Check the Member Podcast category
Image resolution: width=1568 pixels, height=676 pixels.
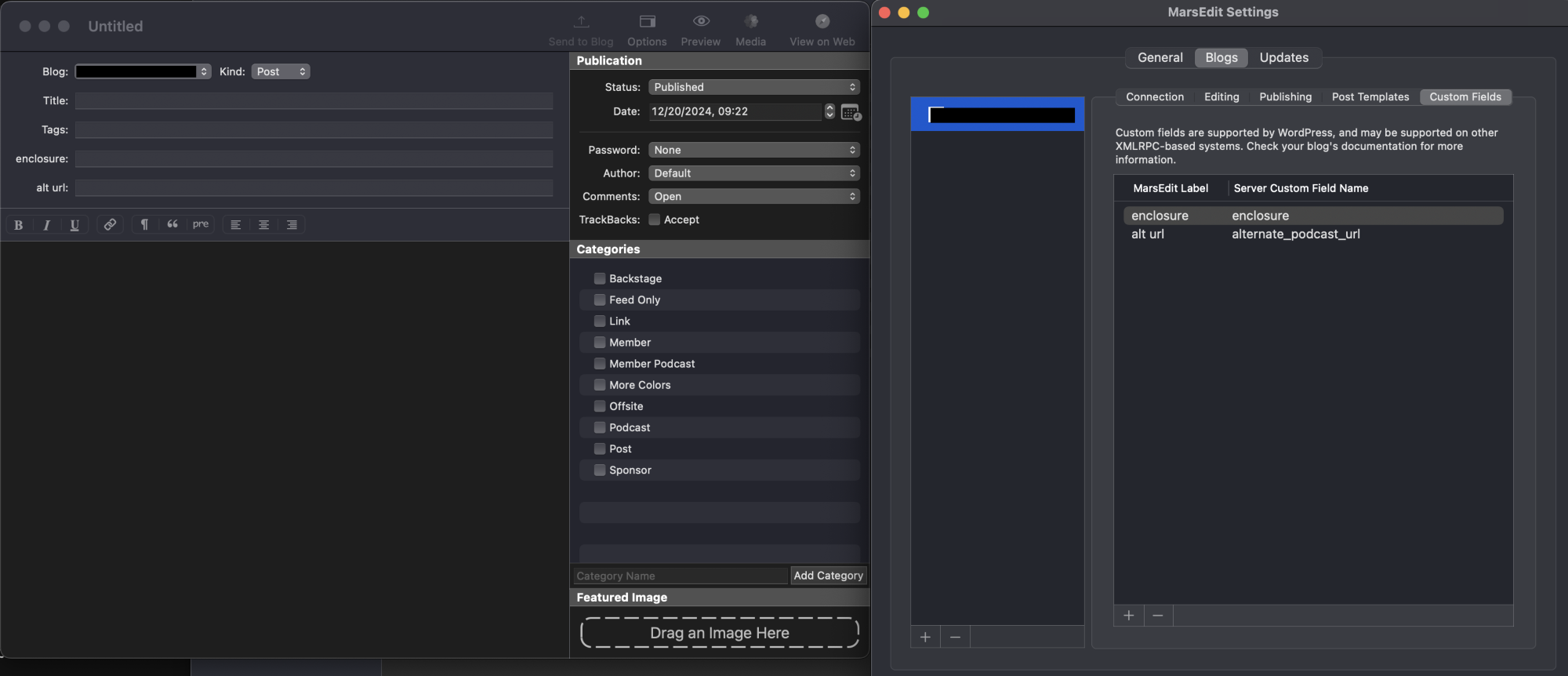point(600,363)
